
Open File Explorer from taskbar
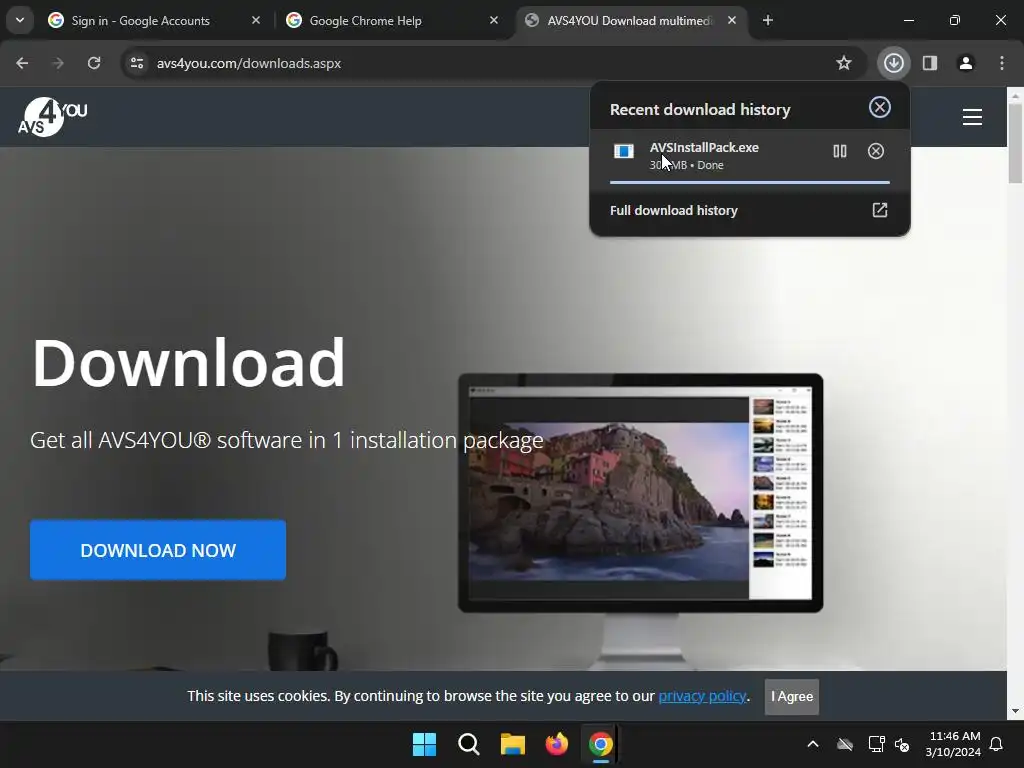[x=513, y=744]
